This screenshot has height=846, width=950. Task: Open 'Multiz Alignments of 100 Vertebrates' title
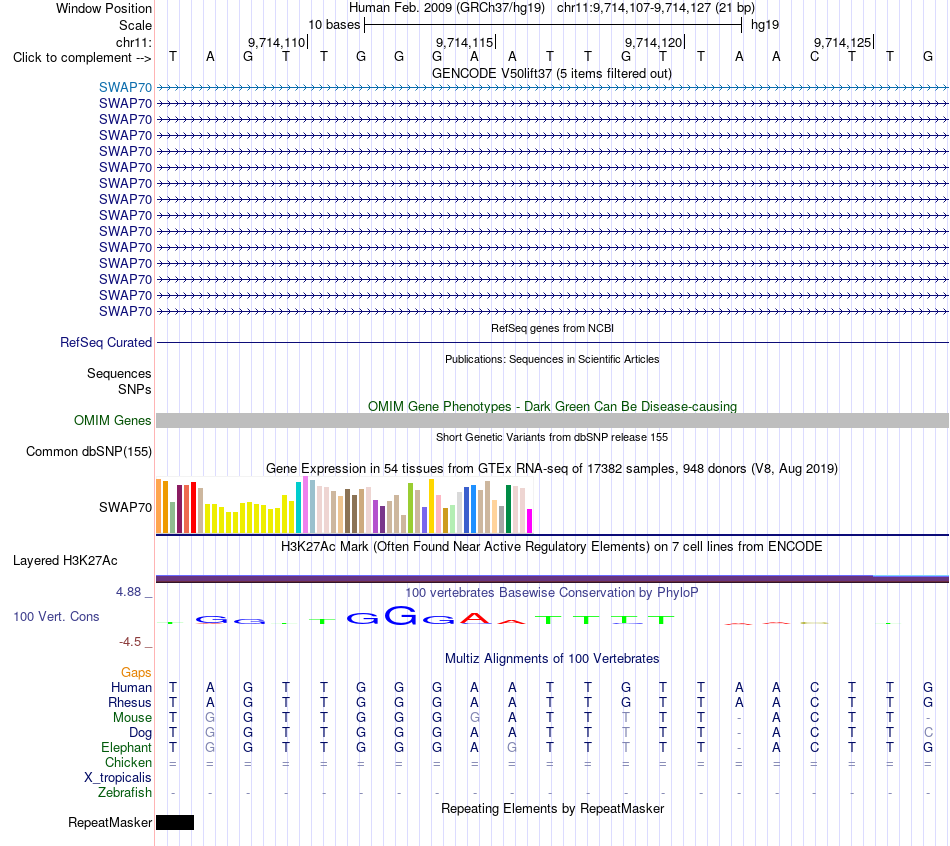552,659
